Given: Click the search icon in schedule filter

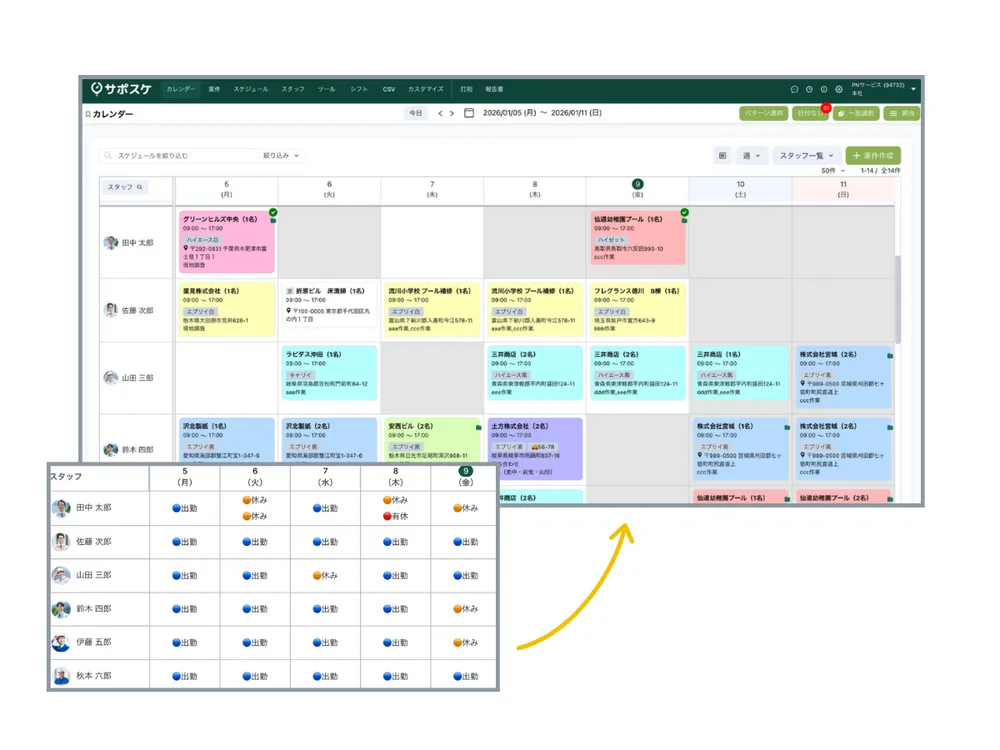Looking at the screenshot, I should tap(108, 156).
